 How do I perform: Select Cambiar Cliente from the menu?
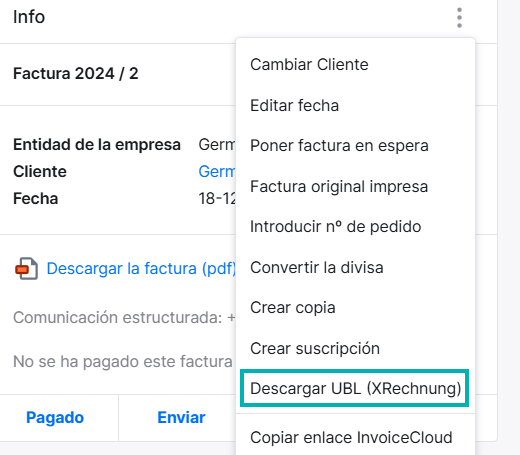309,64
